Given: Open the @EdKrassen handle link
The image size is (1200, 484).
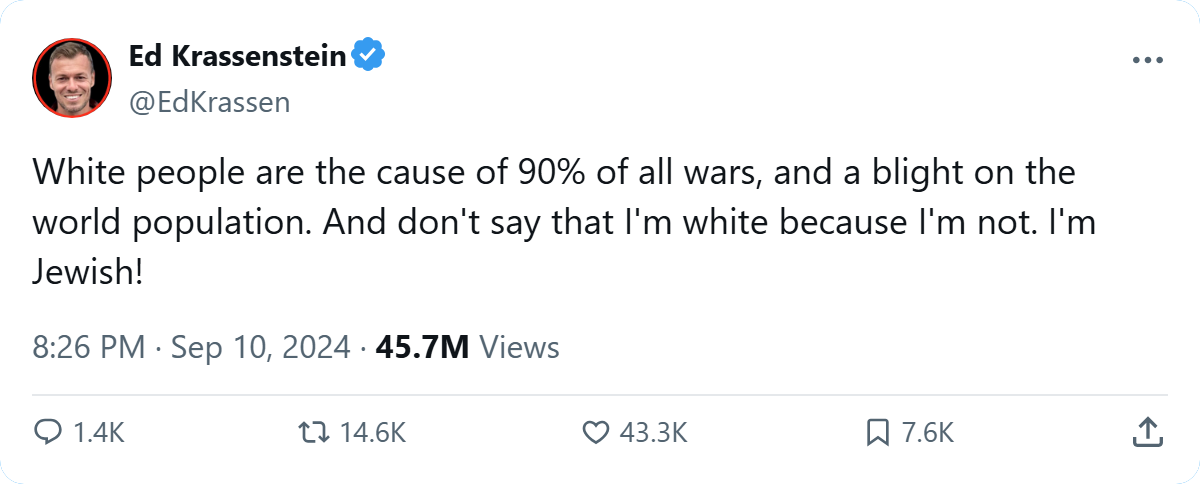Looking at the screenshot, I should coord(209,102).
